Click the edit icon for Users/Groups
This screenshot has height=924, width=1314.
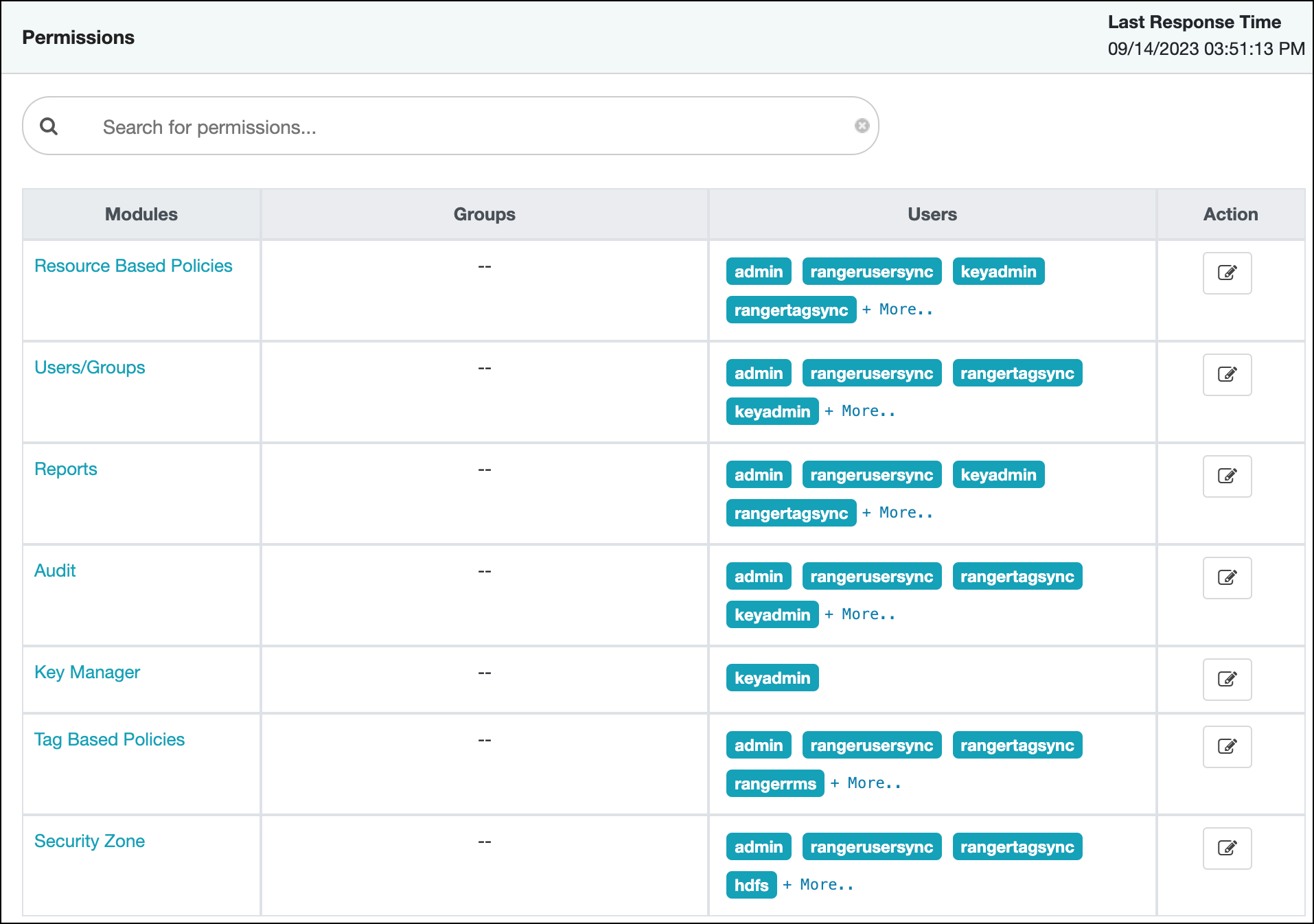click(1227, 374)
